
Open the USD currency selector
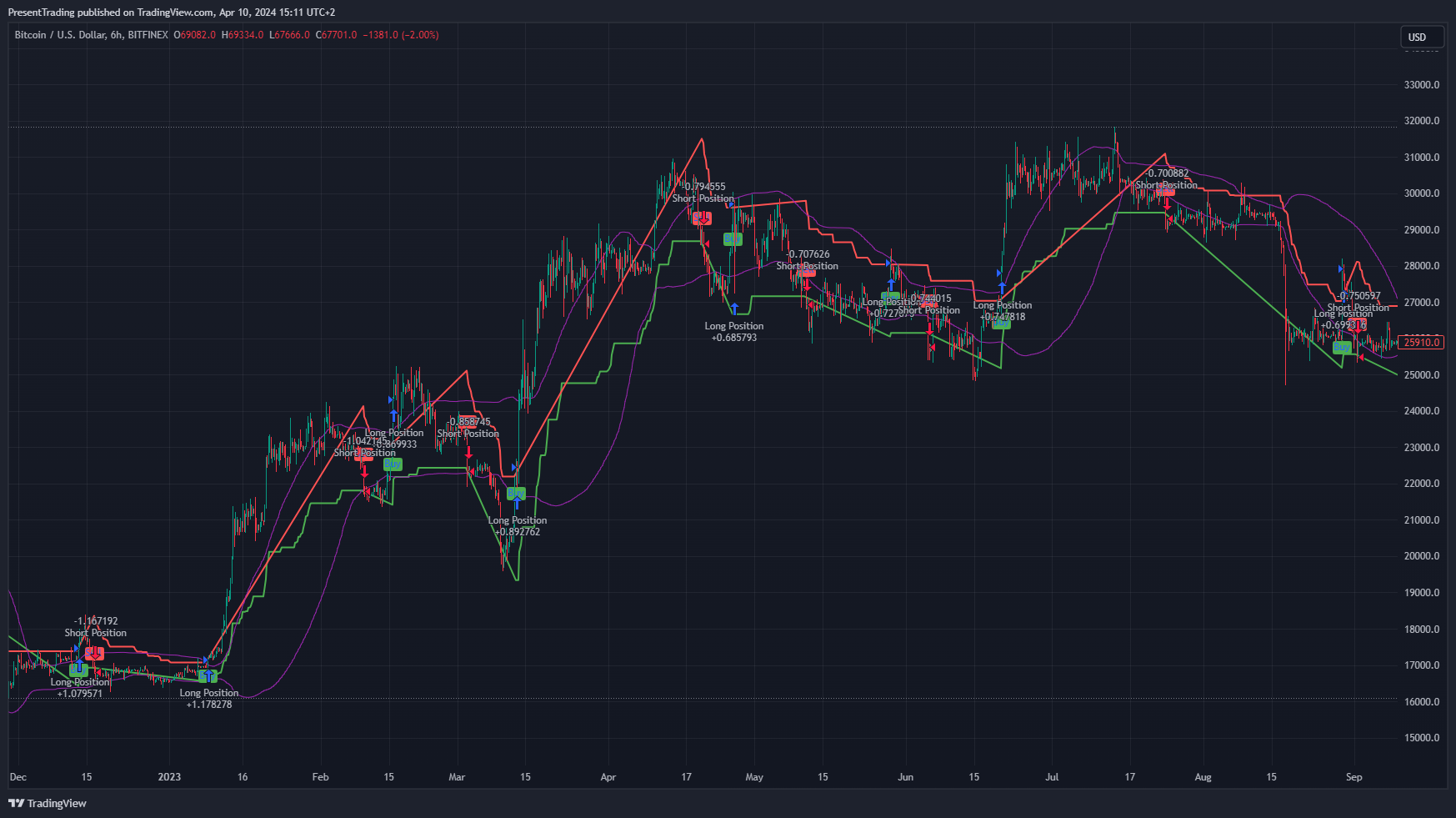pyautogui.click(x=1422, y=37)
